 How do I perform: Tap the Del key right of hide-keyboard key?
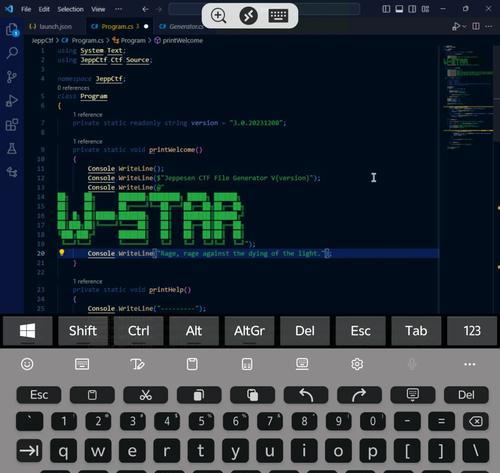[466, 395]
